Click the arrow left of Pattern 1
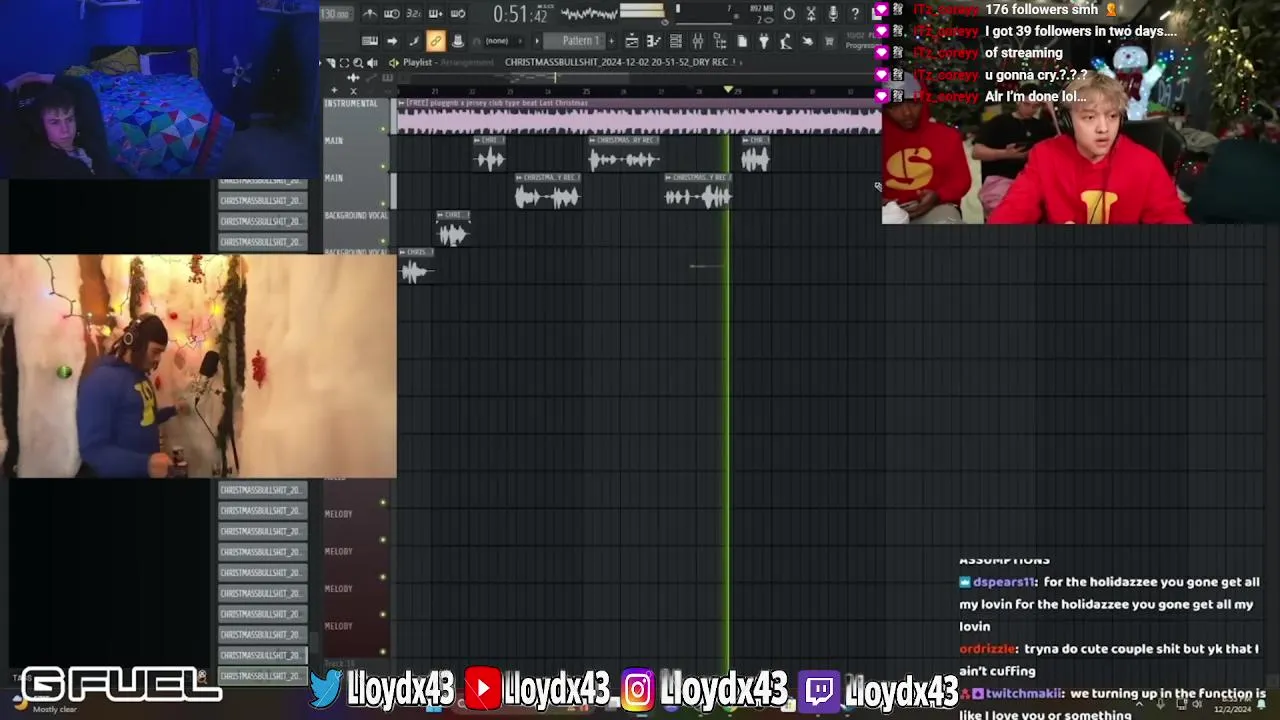This screenshot has height=720, width=1280. pos(537,41)
